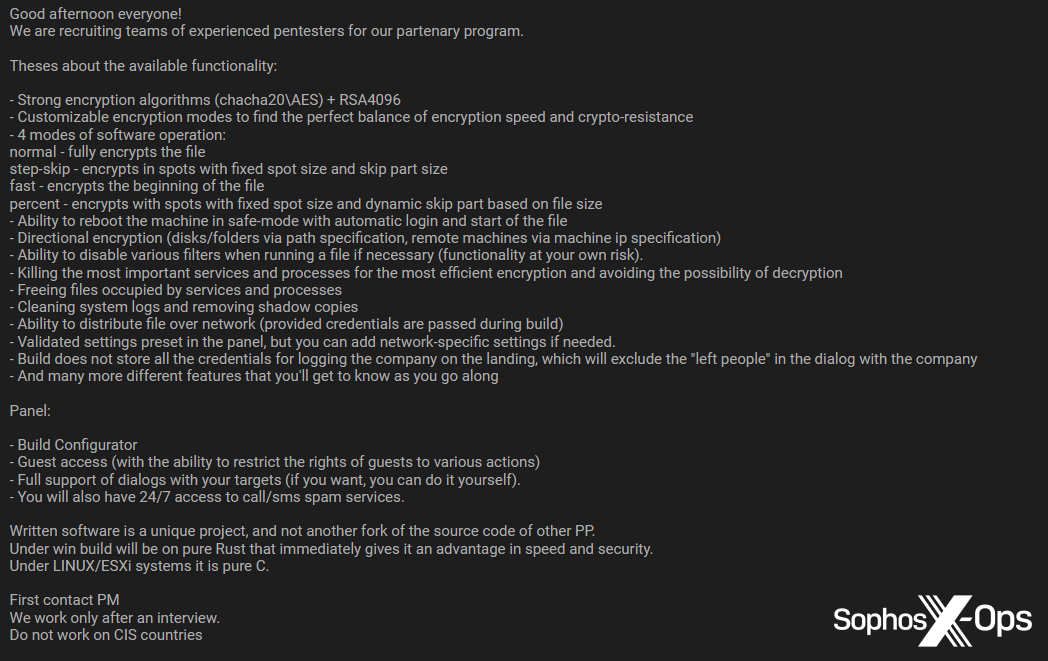Click "We work only after an interview."

click(114, 618)
